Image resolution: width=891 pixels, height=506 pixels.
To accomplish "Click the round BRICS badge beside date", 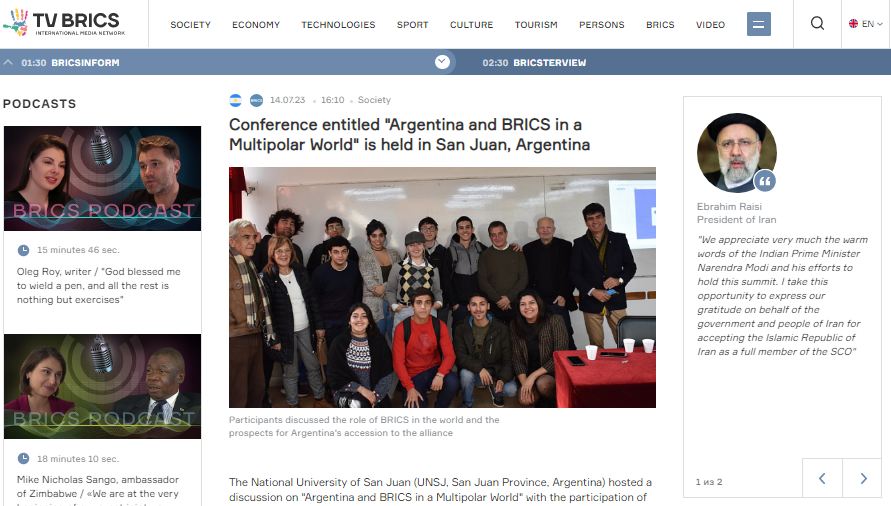I will click(256, 100).
